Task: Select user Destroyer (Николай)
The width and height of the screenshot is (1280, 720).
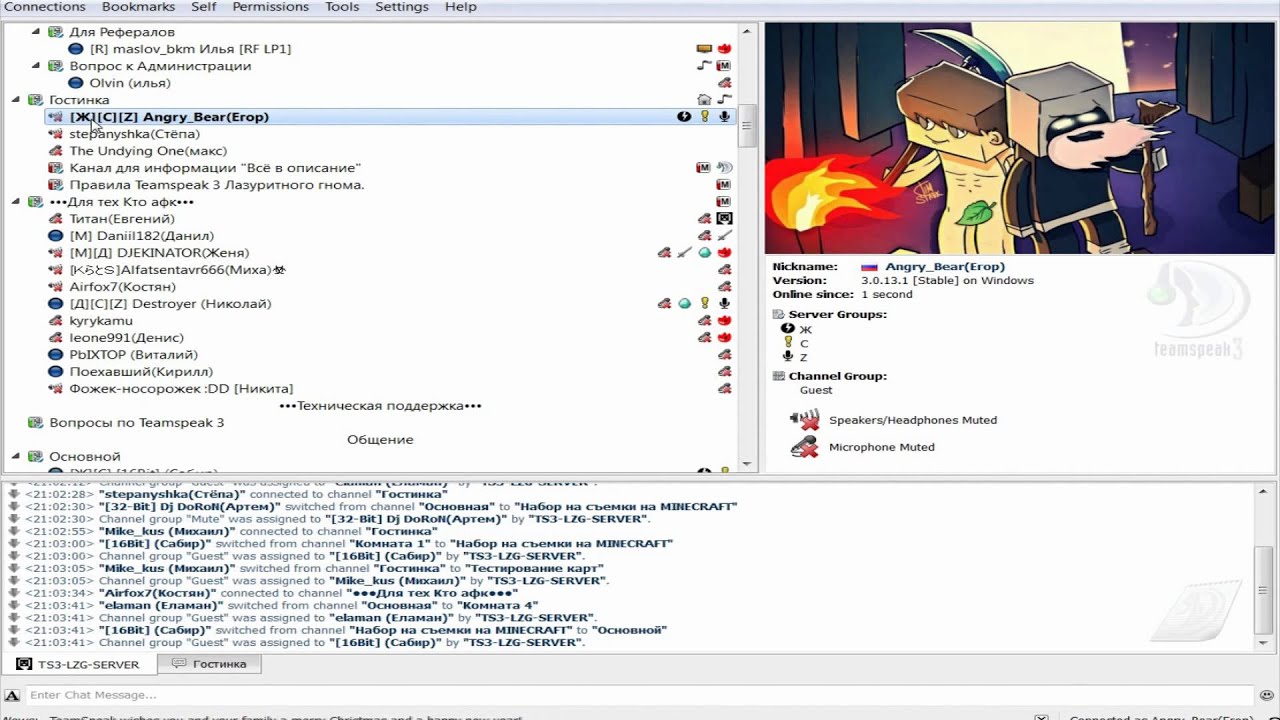Action: (170, 304)
